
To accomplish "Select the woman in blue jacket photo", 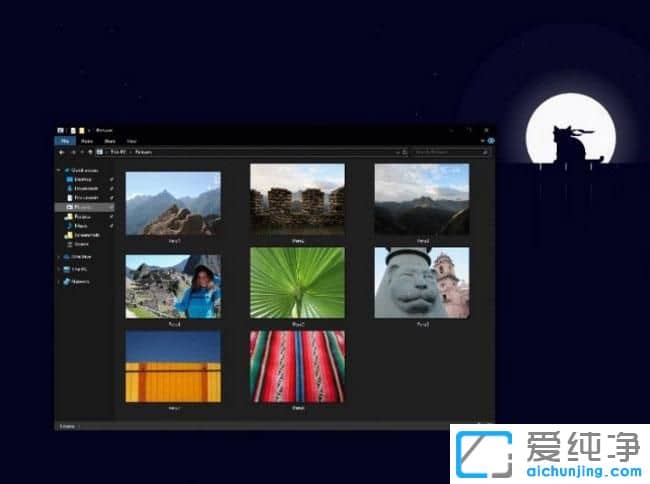I will coord(173,287).
